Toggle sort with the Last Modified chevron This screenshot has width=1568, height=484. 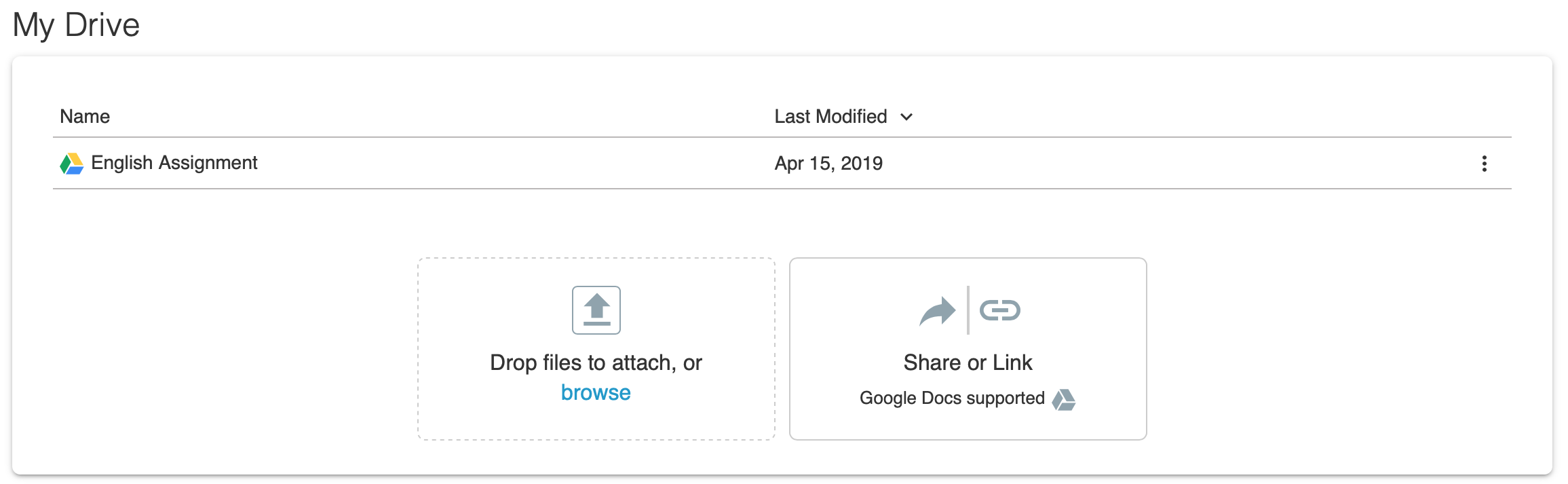(x=906, y=117)
